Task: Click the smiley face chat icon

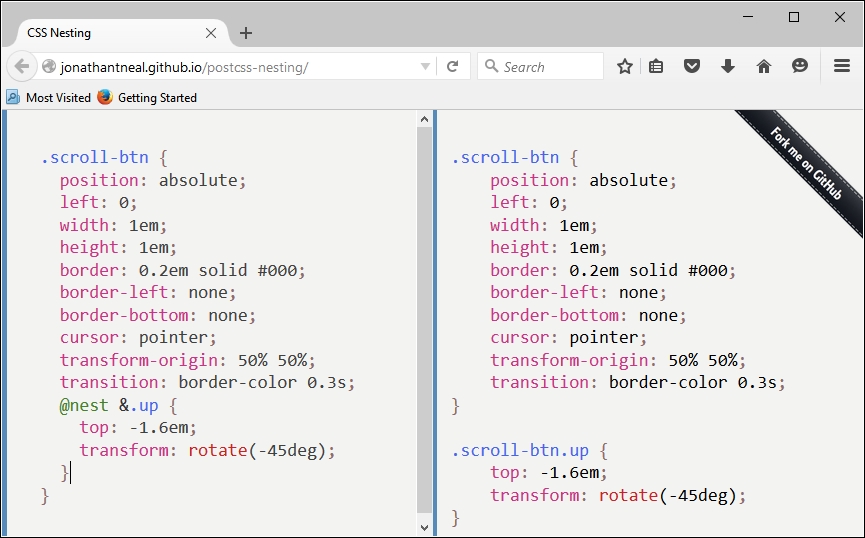Action: [x=799, y=66]
